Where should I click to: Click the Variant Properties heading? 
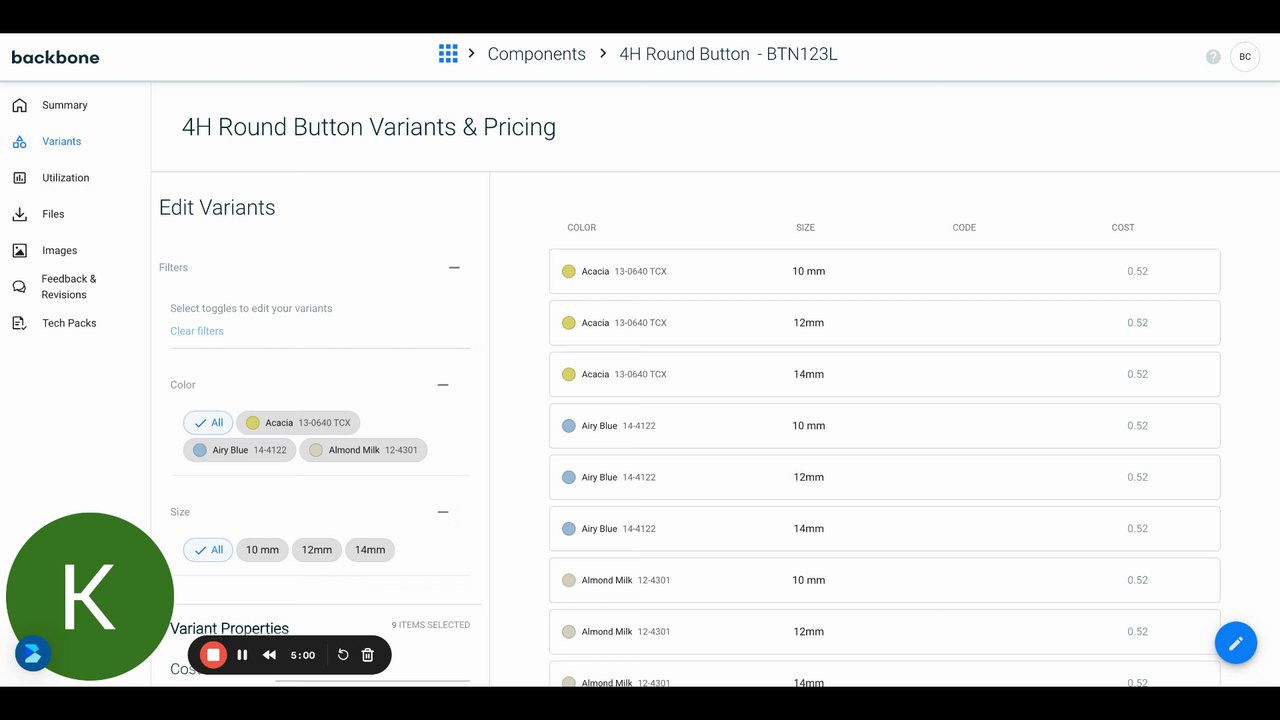click(230, 628)
